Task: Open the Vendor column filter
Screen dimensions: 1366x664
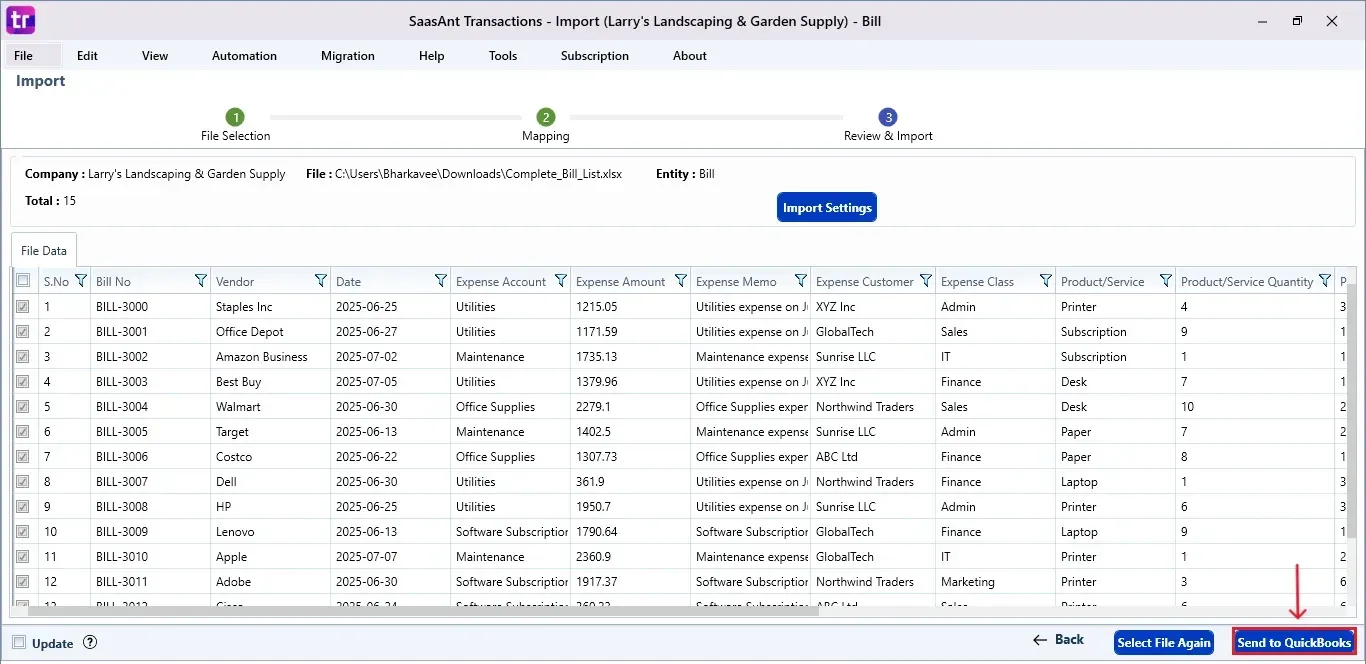Action: (321, 281)
